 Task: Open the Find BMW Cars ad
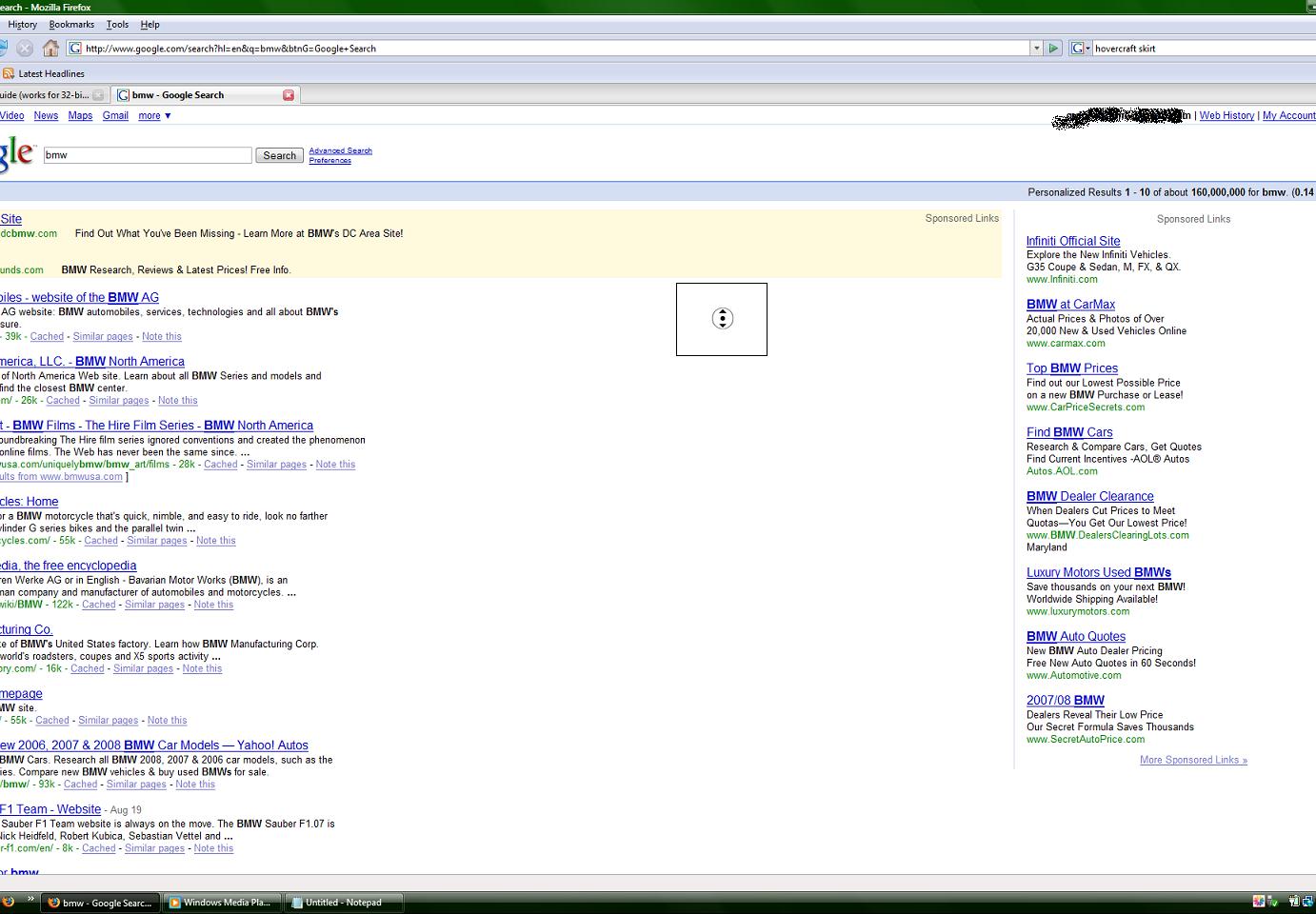pos(1069,432)
